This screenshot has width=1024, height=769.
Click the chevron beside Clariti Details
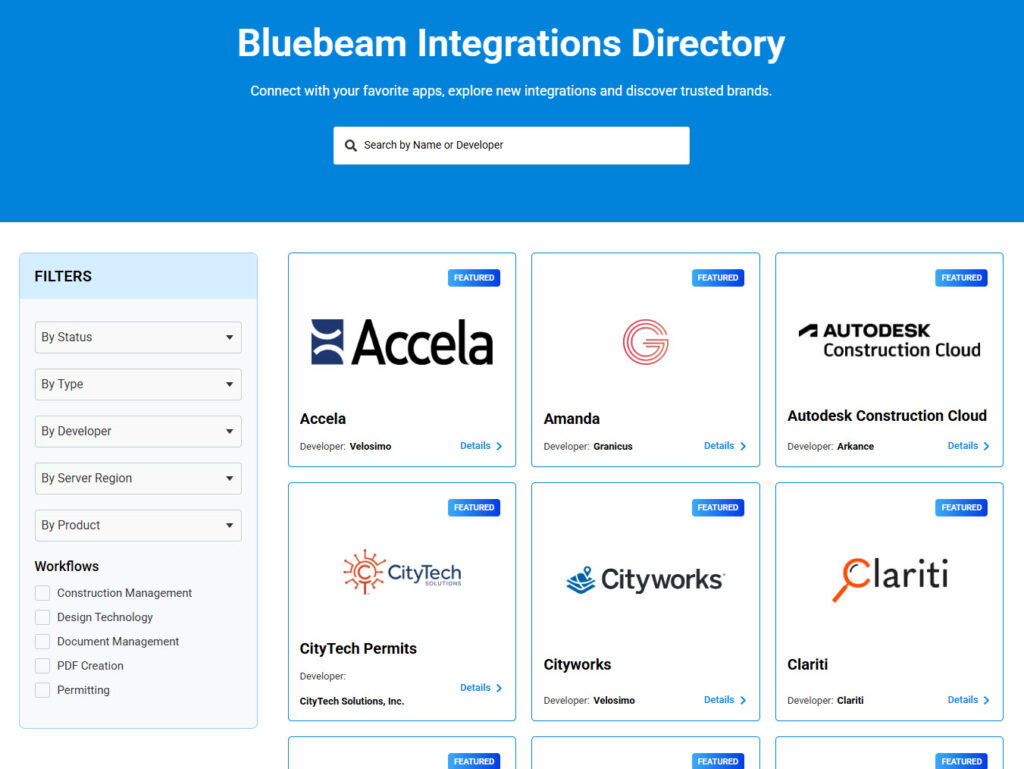point(987,700)
